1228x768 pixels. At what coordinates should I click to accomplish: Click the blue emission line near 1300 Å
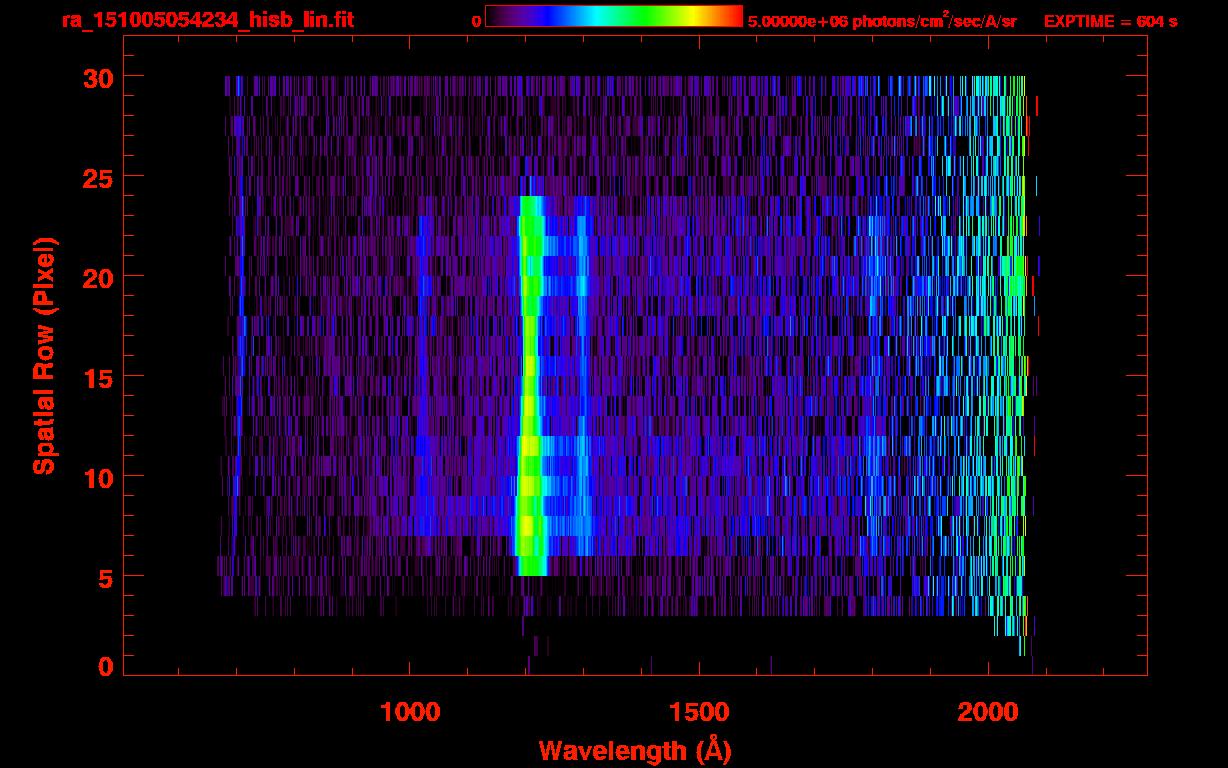[582, 400]
